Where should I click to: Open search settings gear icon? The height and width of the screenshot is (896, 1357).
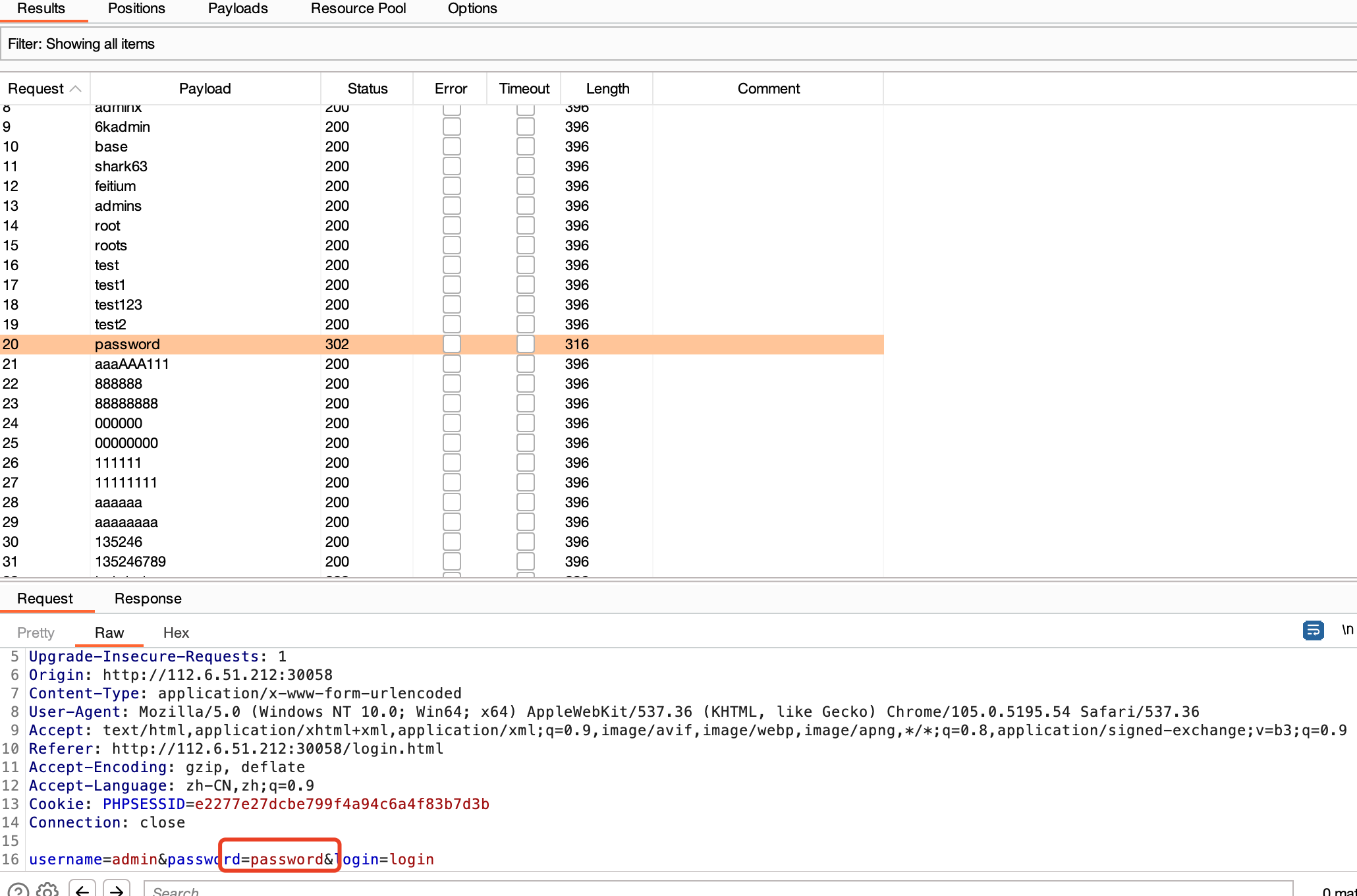tap(47, 889)
